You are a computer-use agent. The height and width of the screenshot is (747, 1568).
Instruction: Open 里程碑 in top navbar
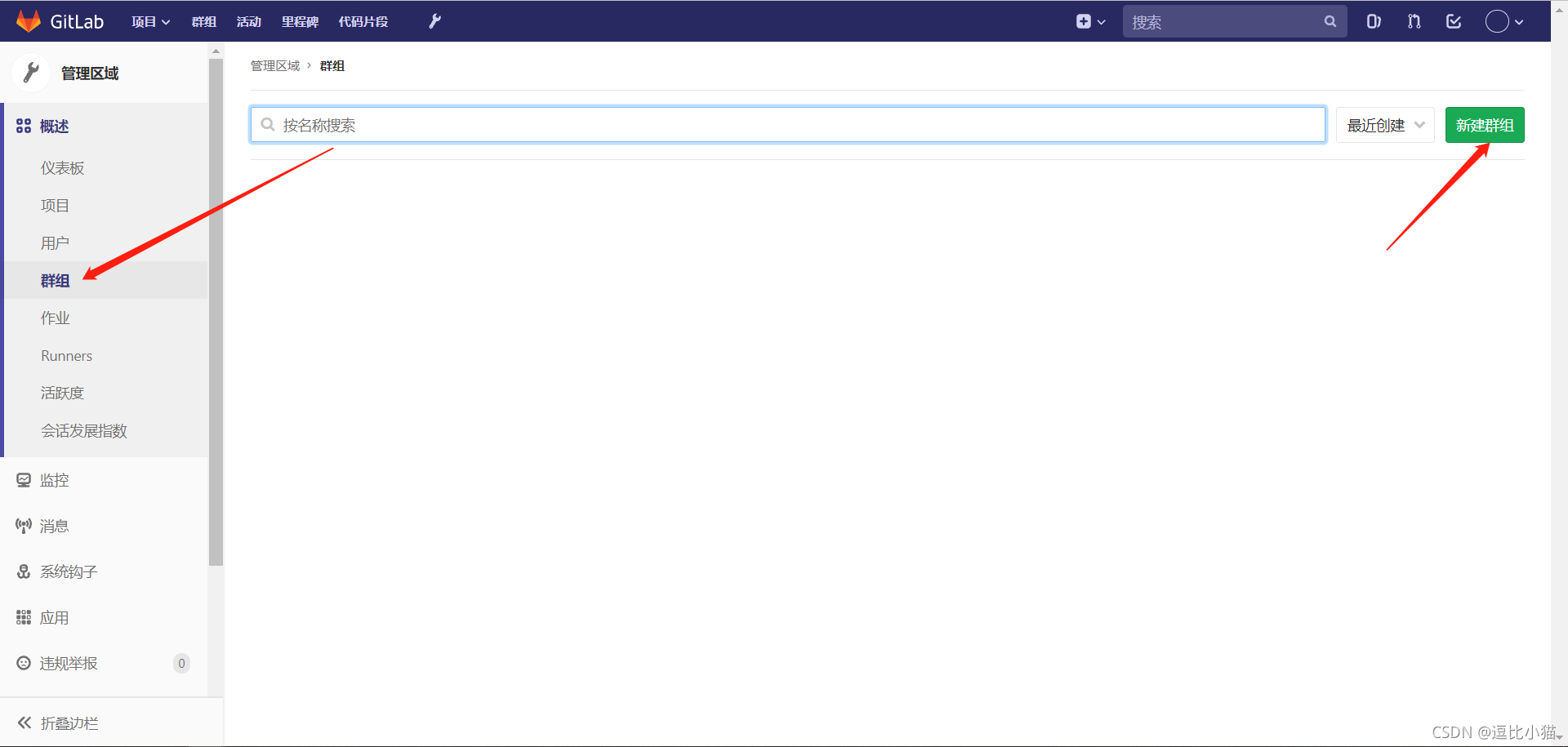tap(300, 22)
